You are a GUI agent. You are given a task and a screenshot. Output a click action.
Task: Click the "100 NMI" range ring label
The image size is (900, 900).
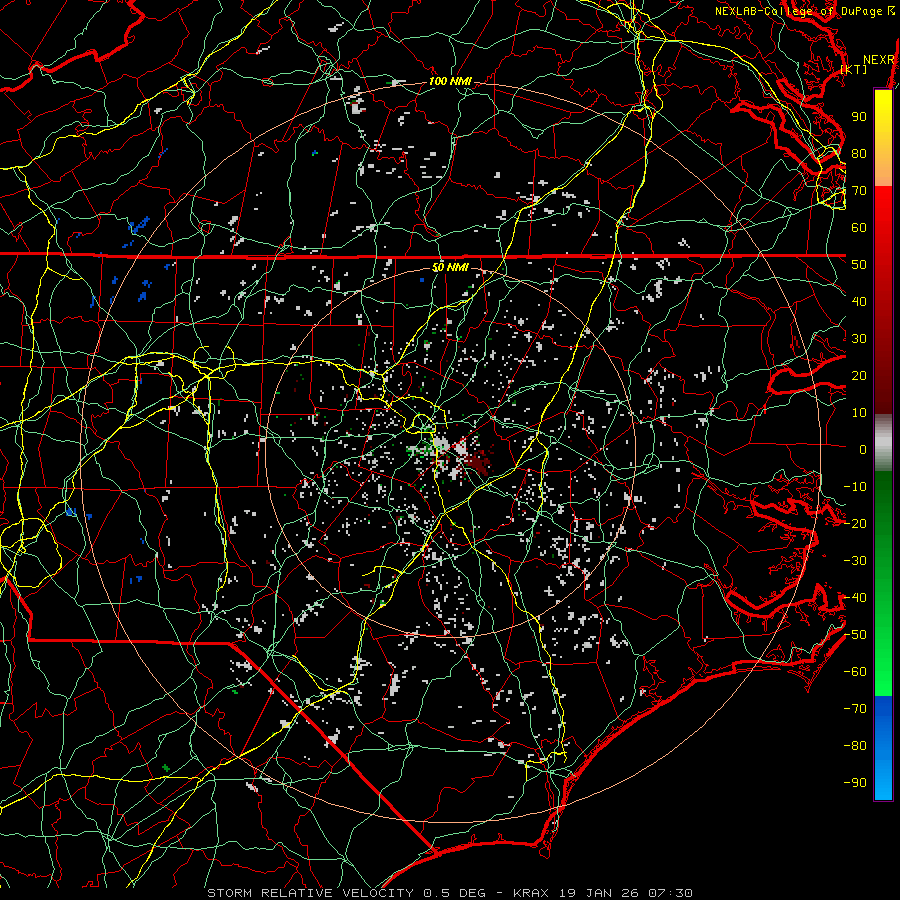click(x=450, y=82)
